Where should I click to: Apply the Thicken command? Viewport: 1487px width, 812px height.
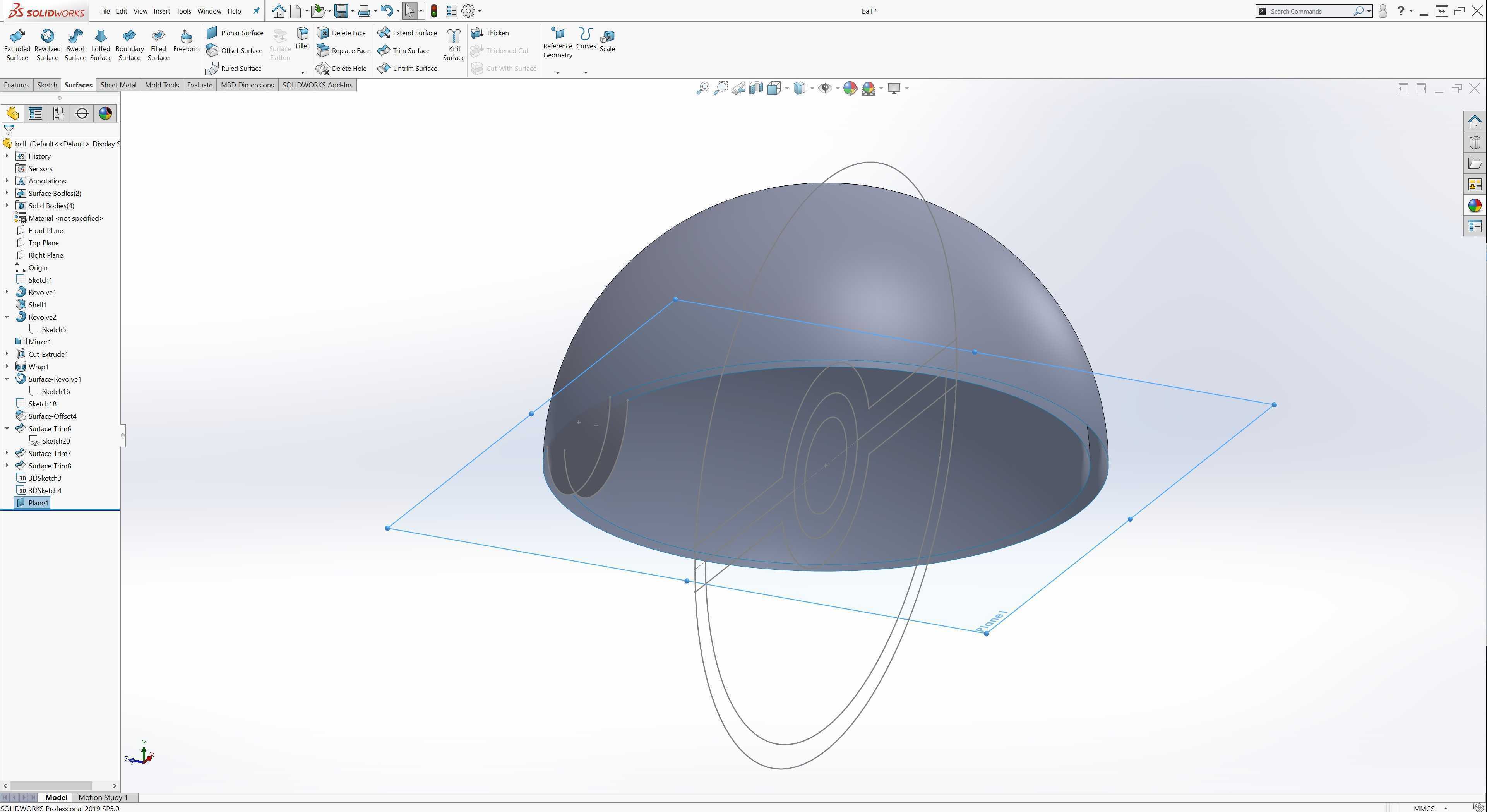click(x=490, y=33)
